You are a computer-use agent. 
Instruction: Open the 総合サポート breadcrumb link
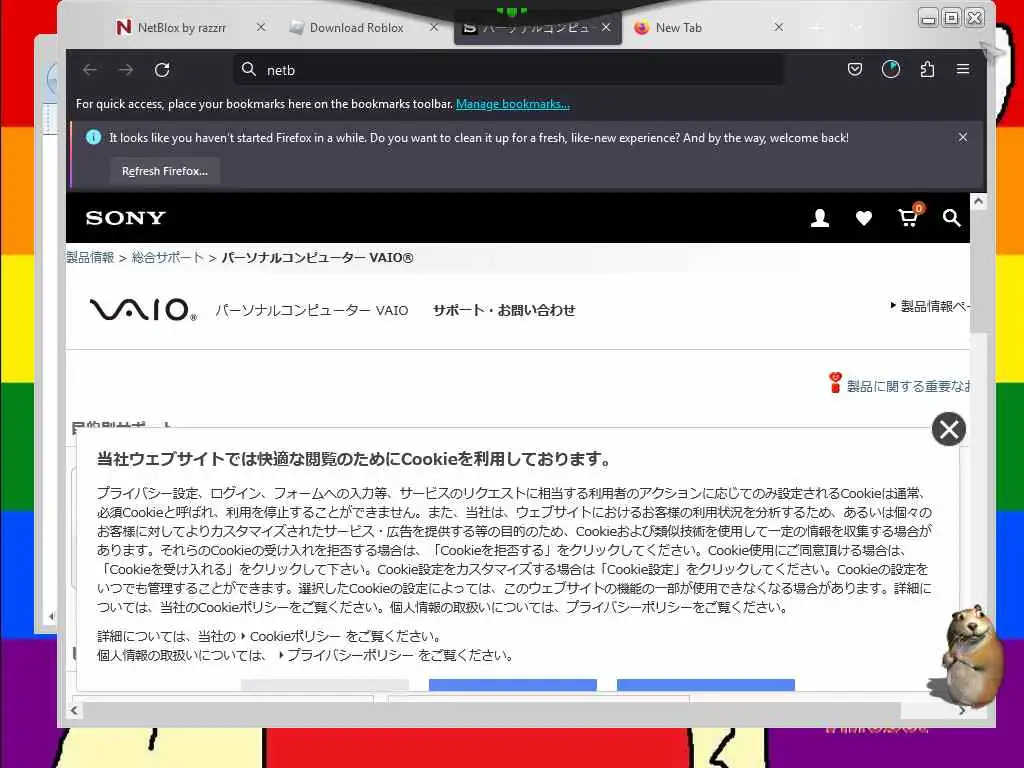[x=168, y=257]
